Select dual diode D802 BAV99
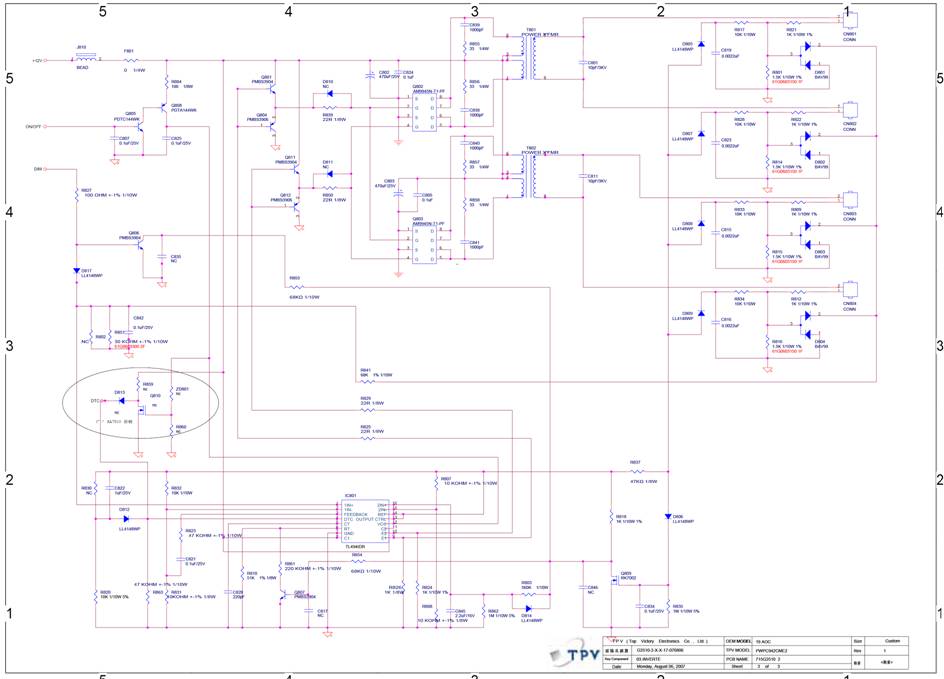 pyautogui.click(x=807, y=145)
